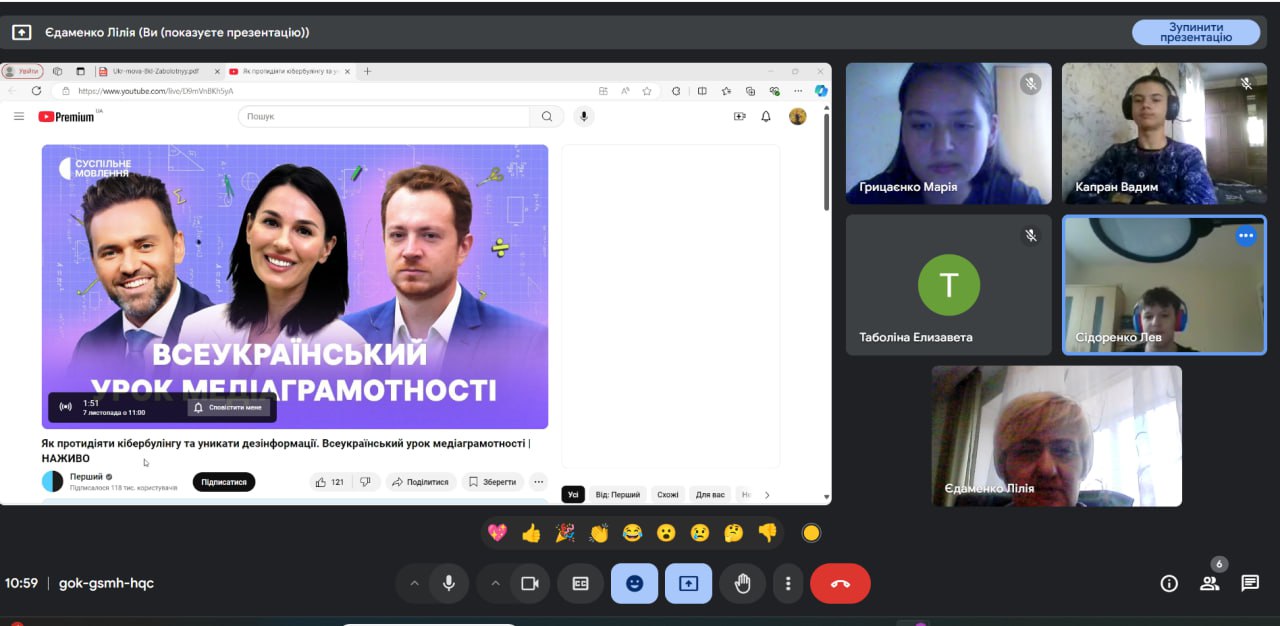
Task: Click the red leave call button
Action: pyautogui.click(x=840, y=584)
